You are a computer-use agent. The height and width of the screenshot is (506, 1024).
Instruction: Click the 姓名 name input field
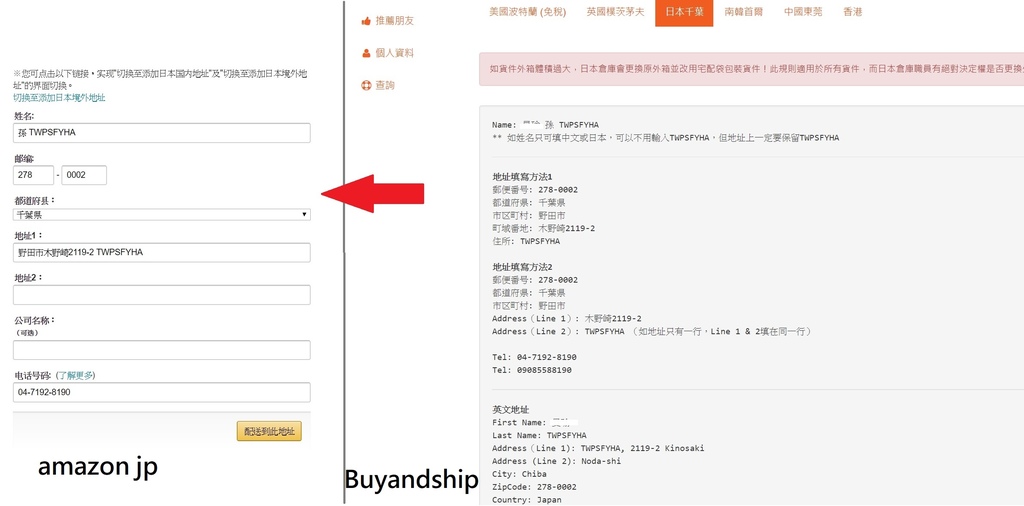click(161, 133)
